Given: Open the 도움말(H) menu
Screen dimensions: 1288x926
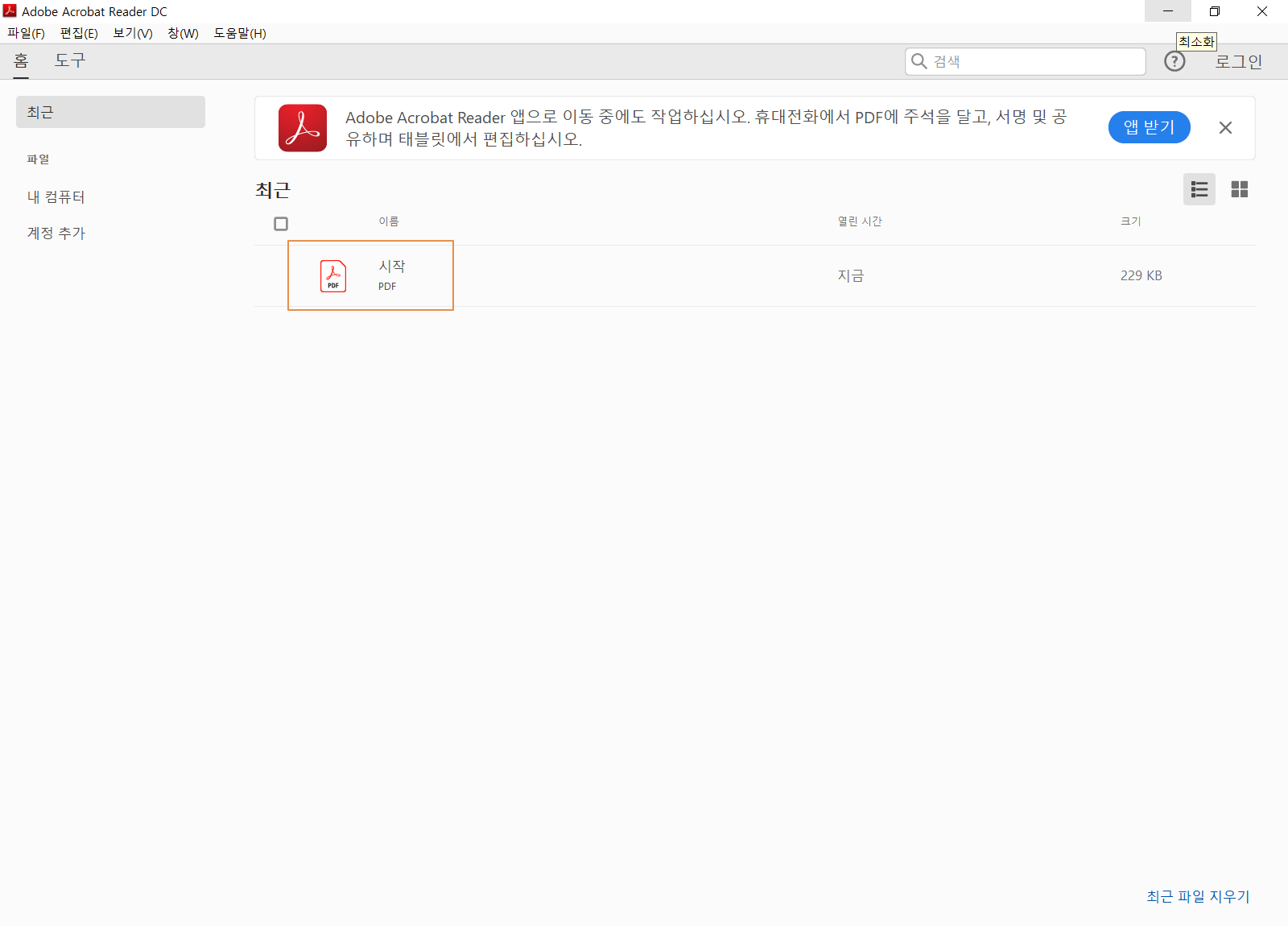Looking at the screenshot, I should [240, 33].
